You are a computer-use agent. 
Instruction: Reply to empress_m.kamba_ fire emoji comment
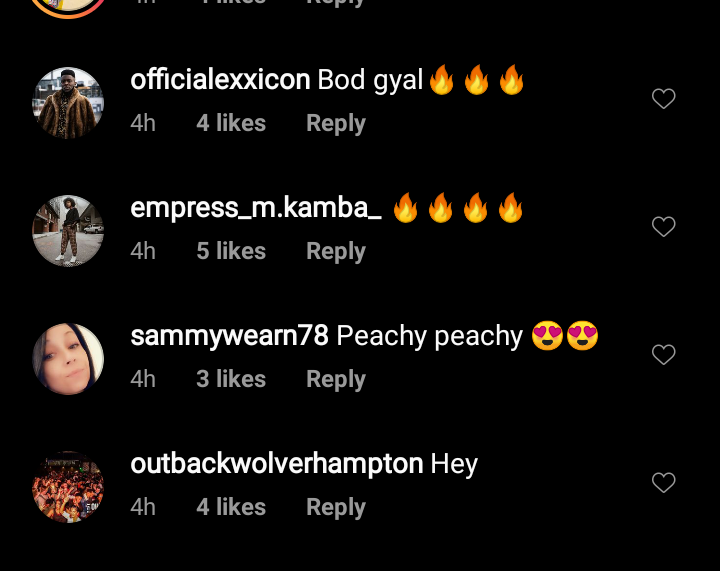(336, 252)
